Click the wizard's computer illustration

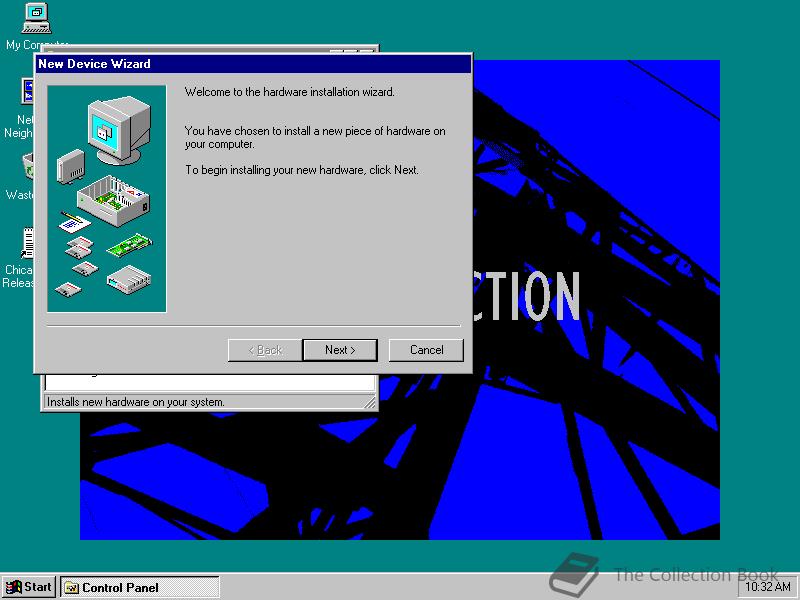107,198
